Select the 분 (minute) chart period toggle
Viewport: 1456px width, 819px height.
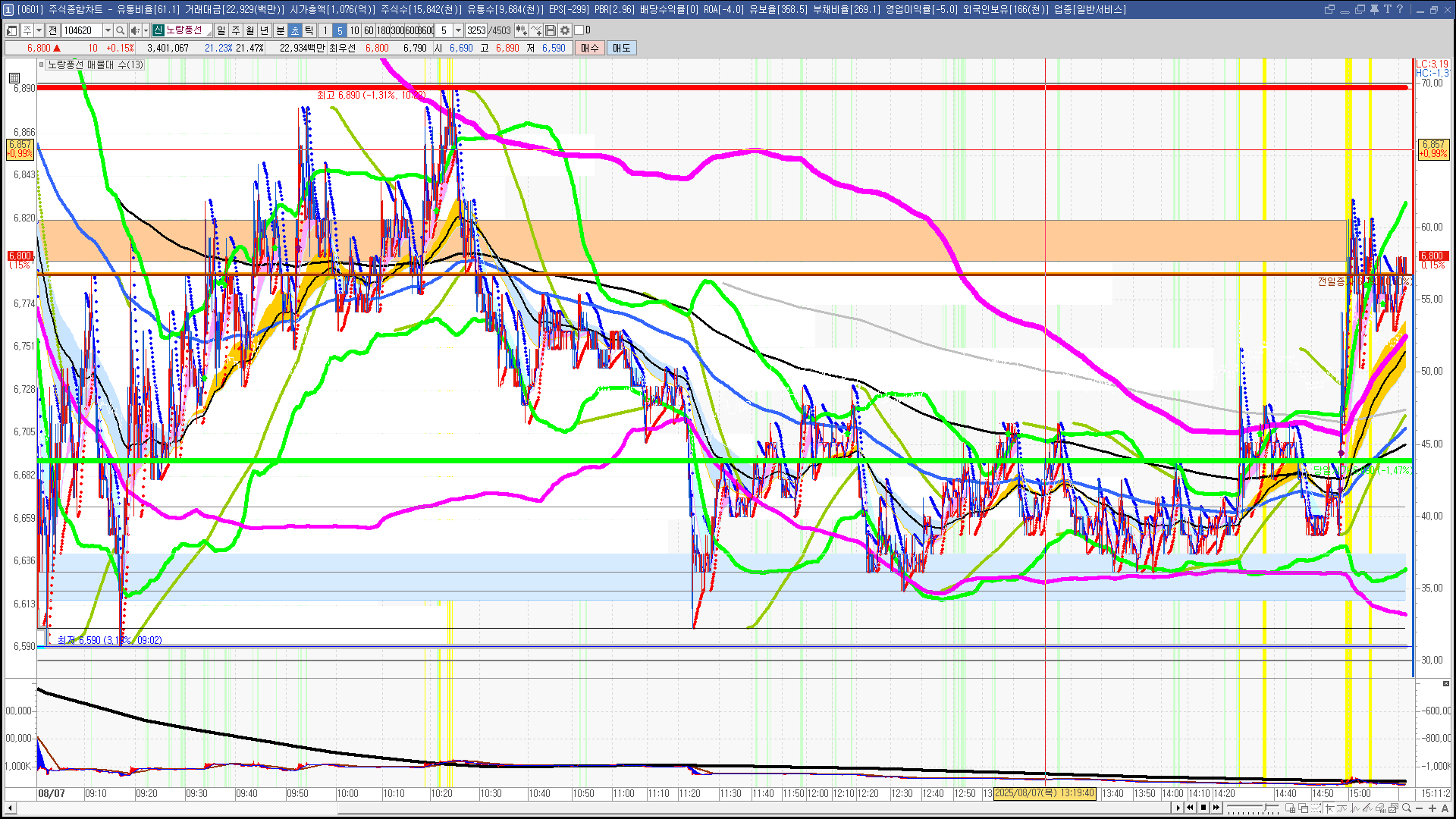(x=280, y=30)
